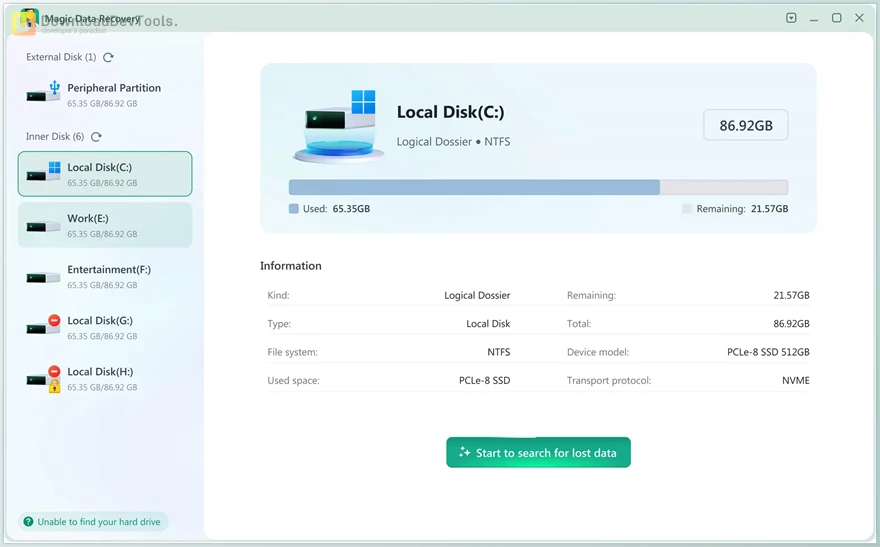Click the green check icon at sidebar bottom

(x=29, y=522)
